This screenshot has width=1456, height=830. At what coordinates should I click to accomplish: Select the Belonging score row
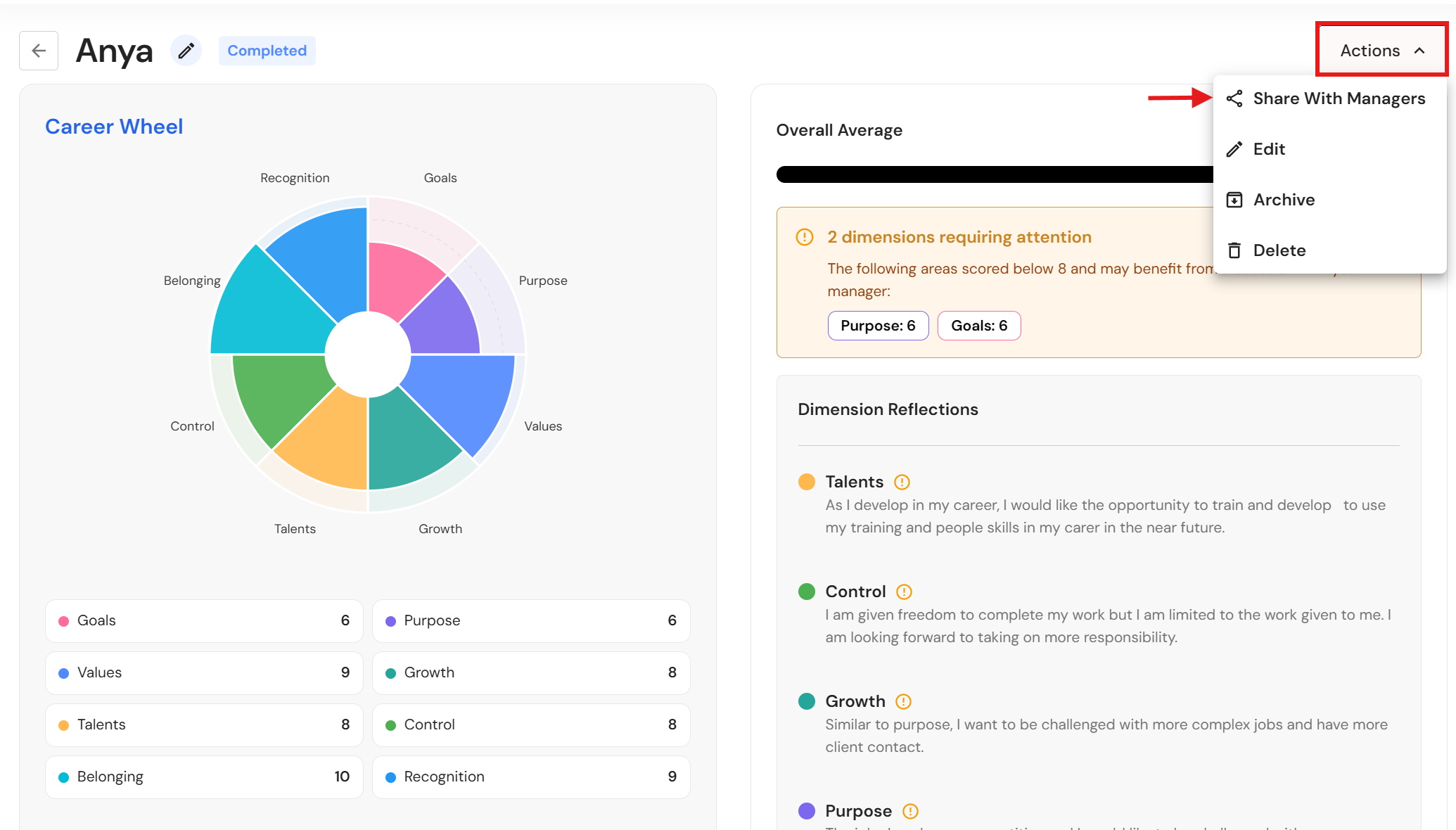pos(204,777)
